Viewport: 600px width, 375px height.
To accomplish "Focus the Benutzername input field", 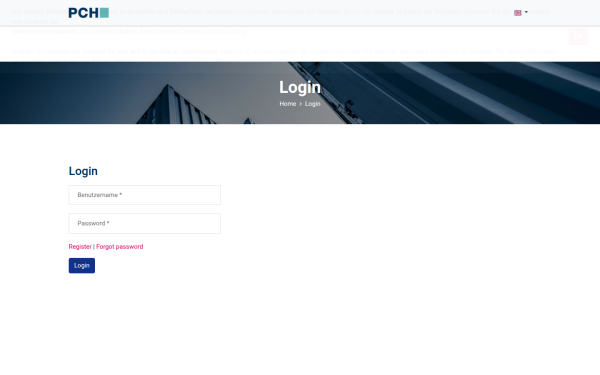I will (x=145, y=195).
